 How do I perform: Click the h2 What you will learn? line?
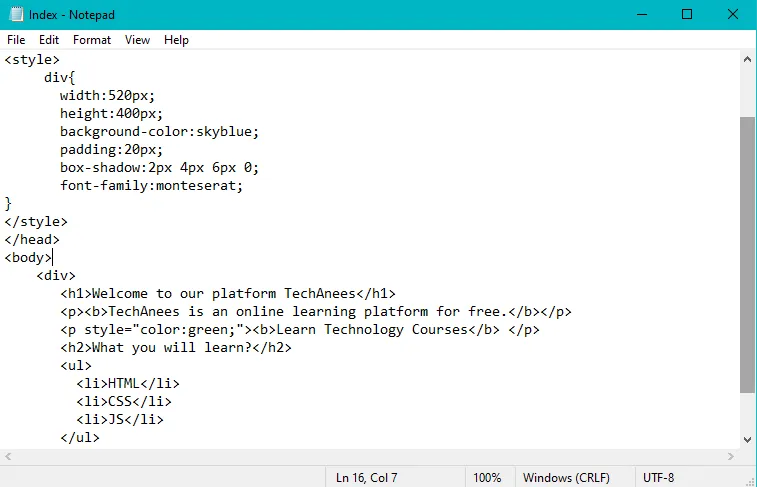pyautogui.click(x=176, y=348)
